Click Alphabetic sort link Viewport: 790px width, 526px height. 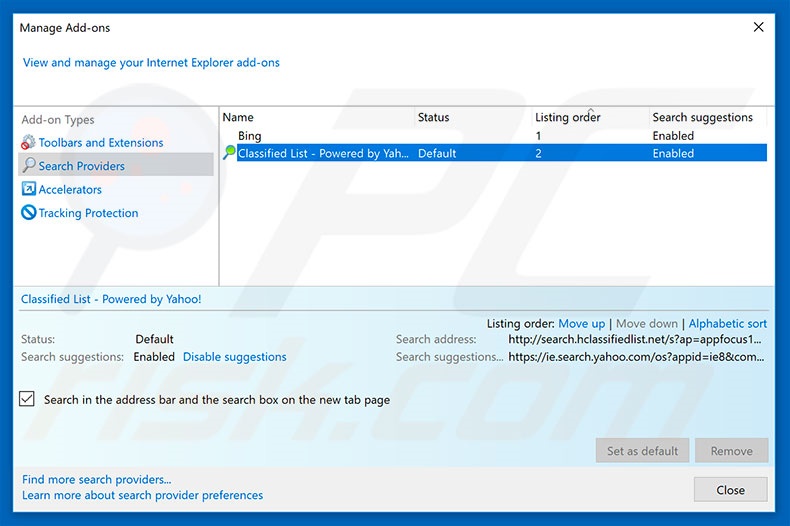coord(728,324)
